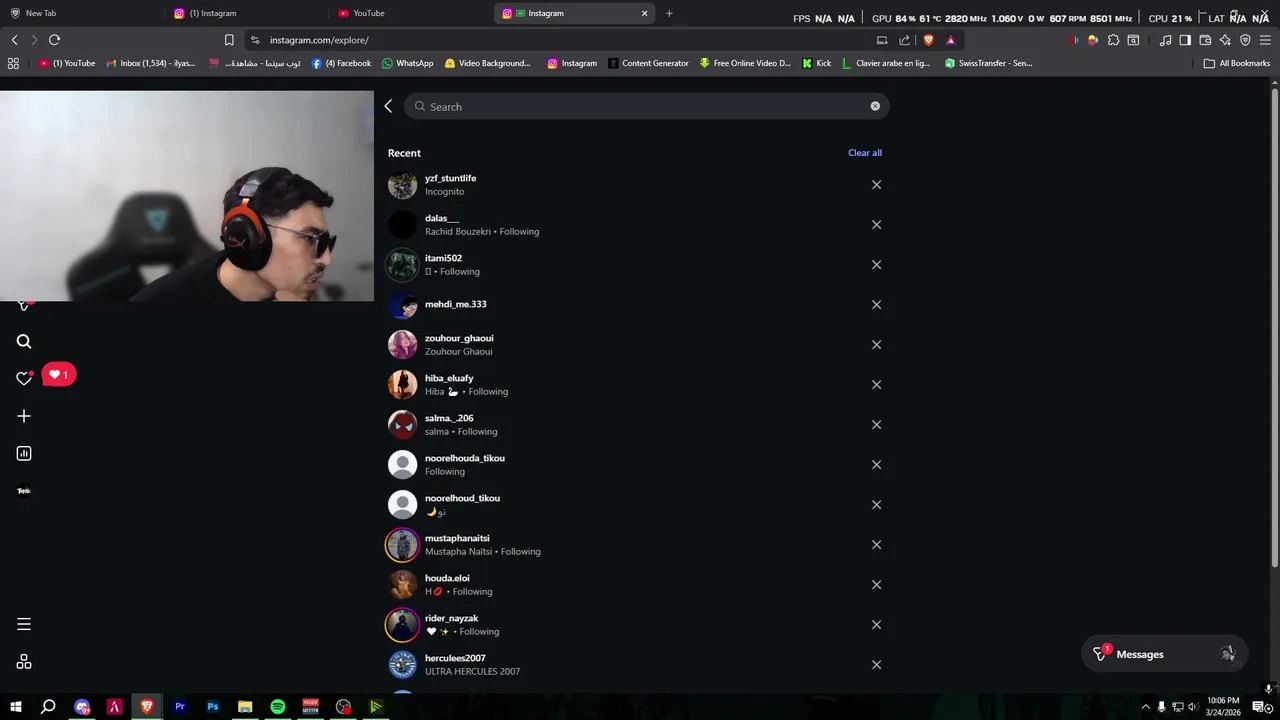Open the share page icon in address bar

click(x=905, y=40)
